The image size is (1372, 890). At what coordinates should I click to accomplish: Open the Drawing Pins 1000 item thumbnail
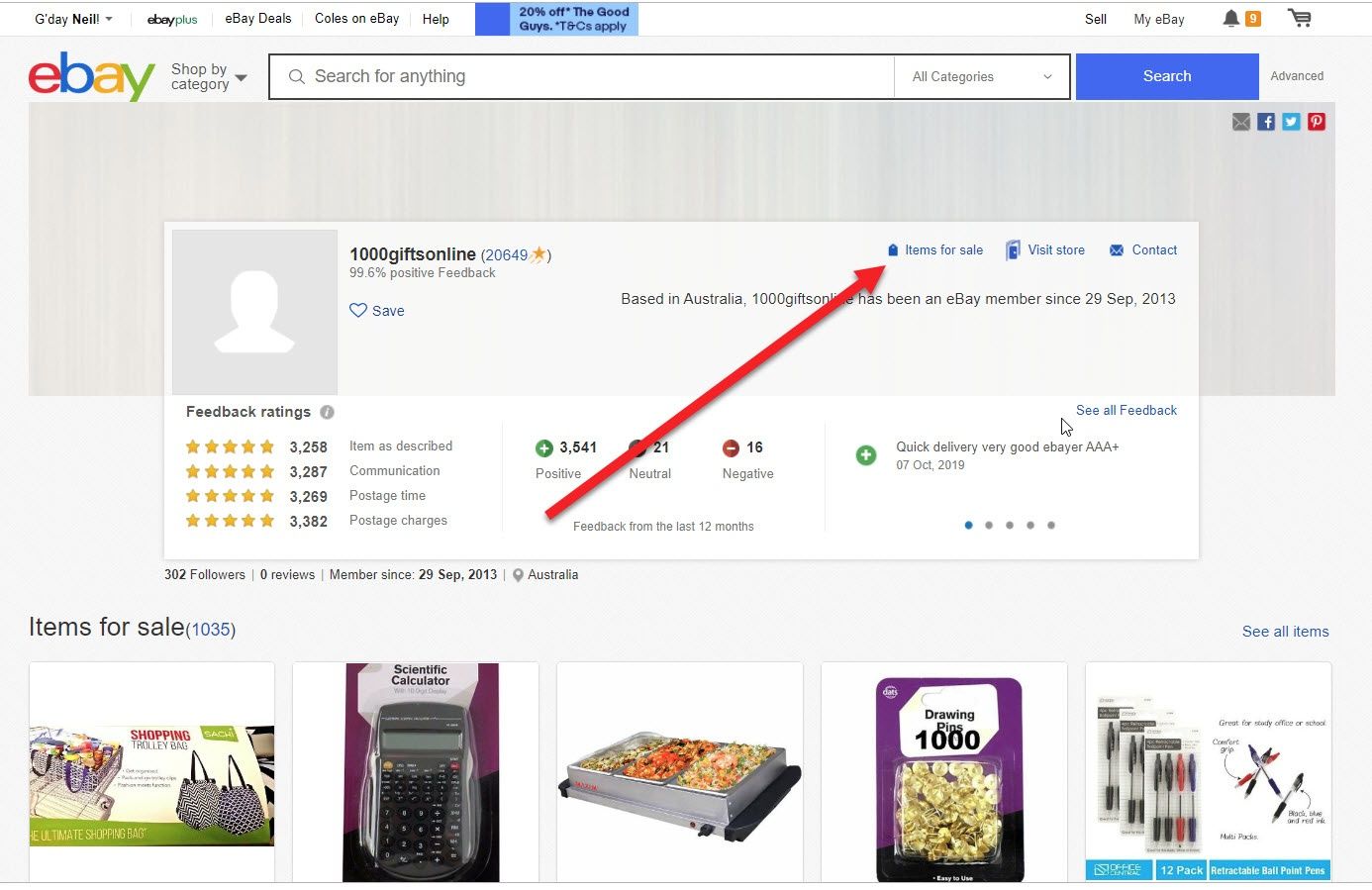pos(944,772)
